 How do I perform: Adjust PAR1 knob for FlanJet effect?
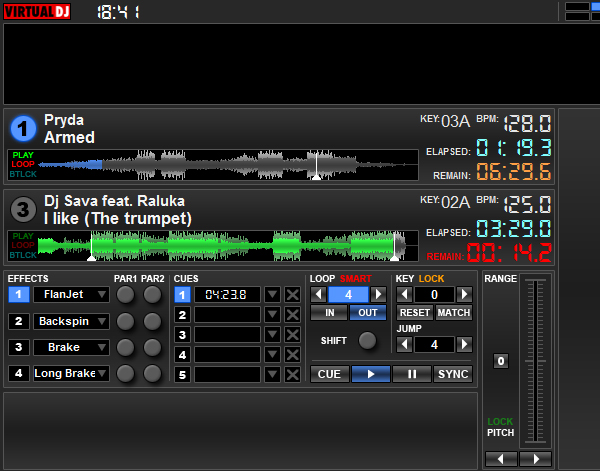coord(126,295)
